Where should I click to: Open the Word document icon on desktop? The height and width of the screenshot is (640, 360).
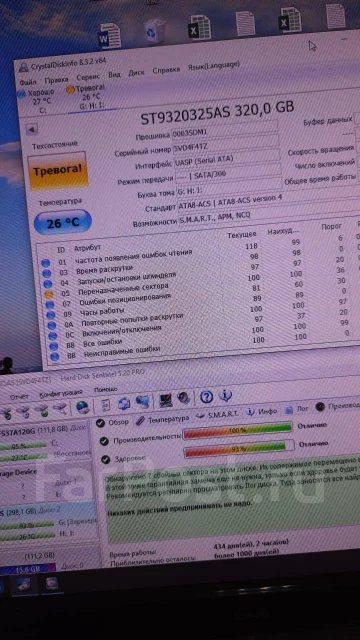[110, 36]
